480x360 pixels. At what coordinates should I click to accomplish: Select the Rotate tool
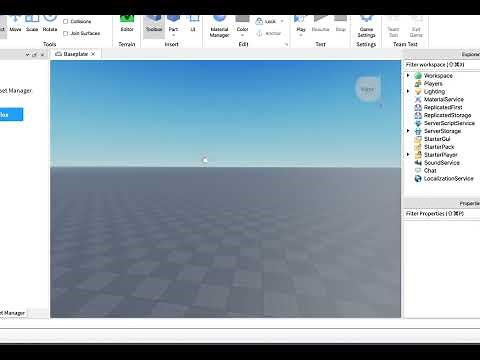[x=50, y=23]
